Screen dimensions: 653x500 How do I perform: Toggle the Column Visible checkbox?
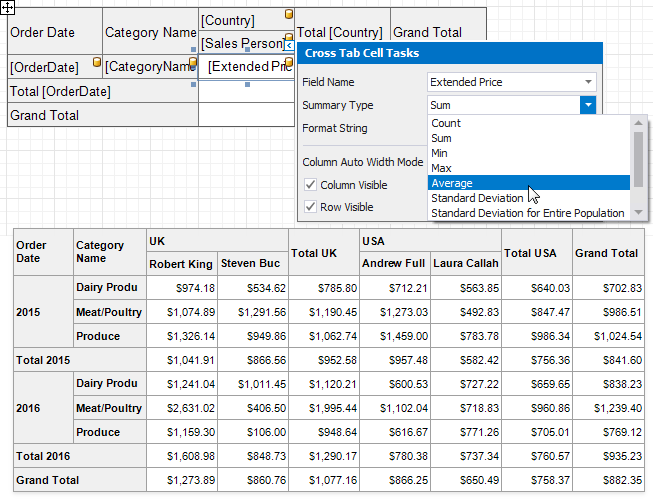[x=310, y=185]
